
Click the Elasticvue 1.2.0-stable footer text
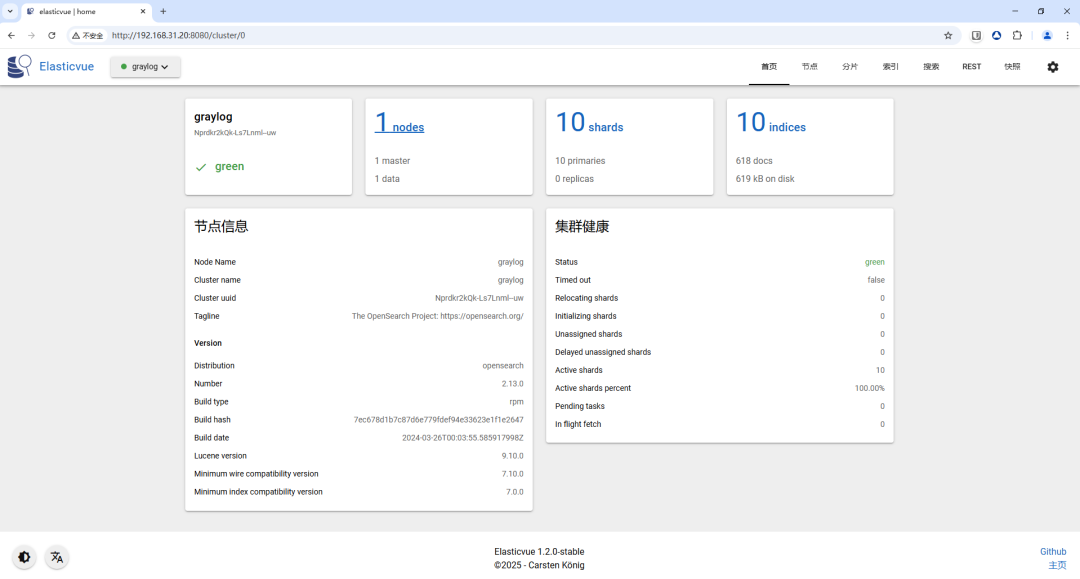point(539,551)
